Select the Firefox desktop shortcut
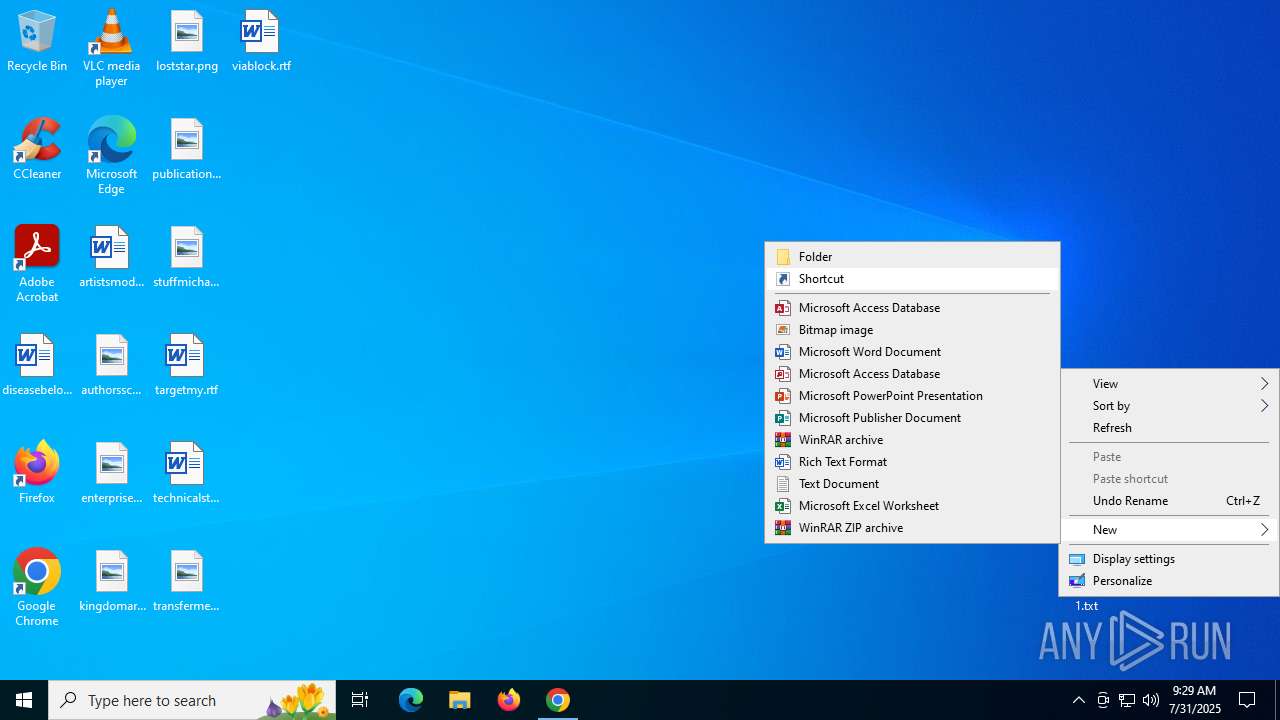This screenshot has width=1280, height=720. click(37, 474)
